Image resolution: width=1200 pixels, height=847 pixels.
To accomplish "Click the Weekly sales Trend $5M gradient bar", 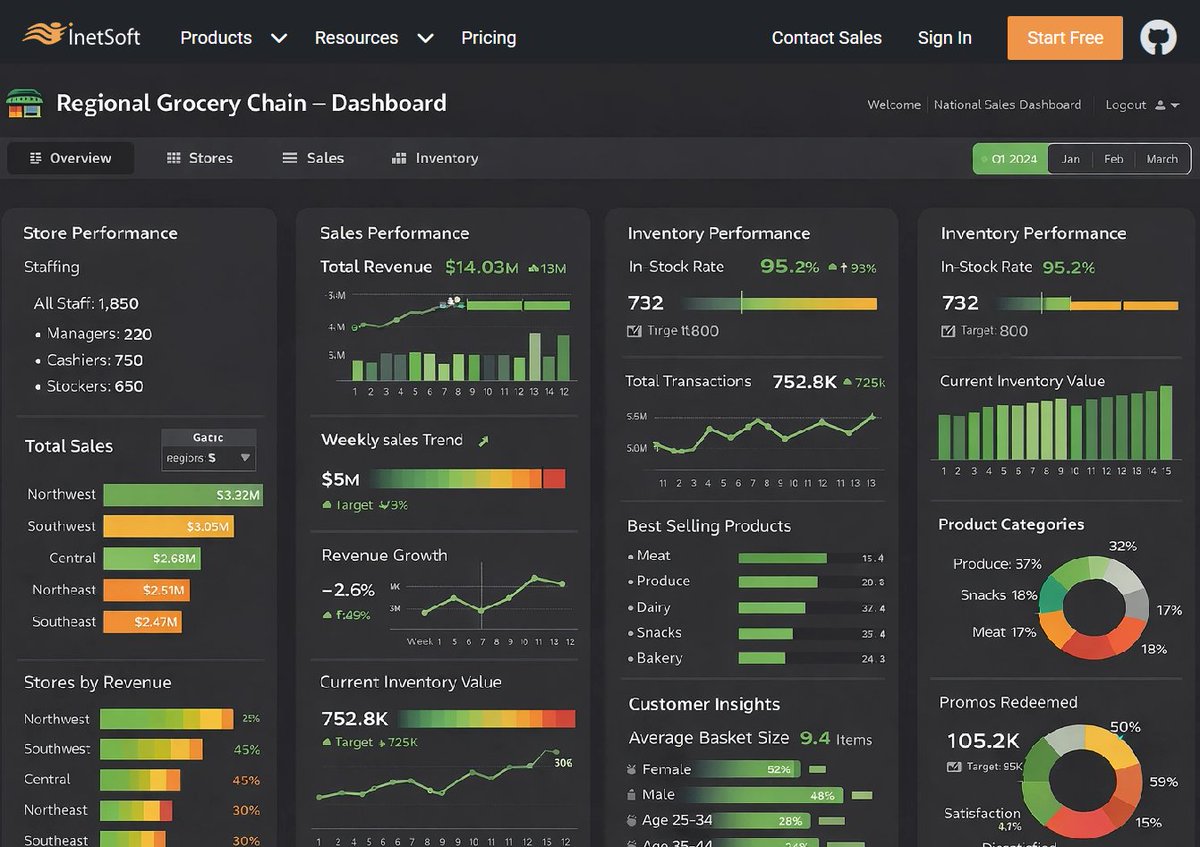I will 466,478.
